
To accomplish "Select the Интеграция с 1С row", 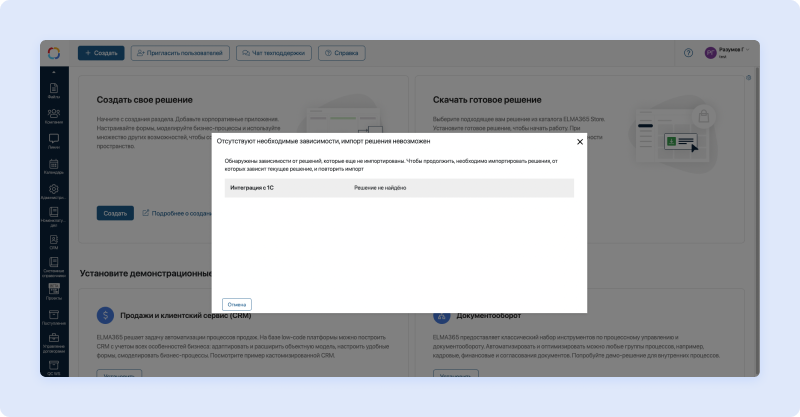I will [x=399, y=188].
